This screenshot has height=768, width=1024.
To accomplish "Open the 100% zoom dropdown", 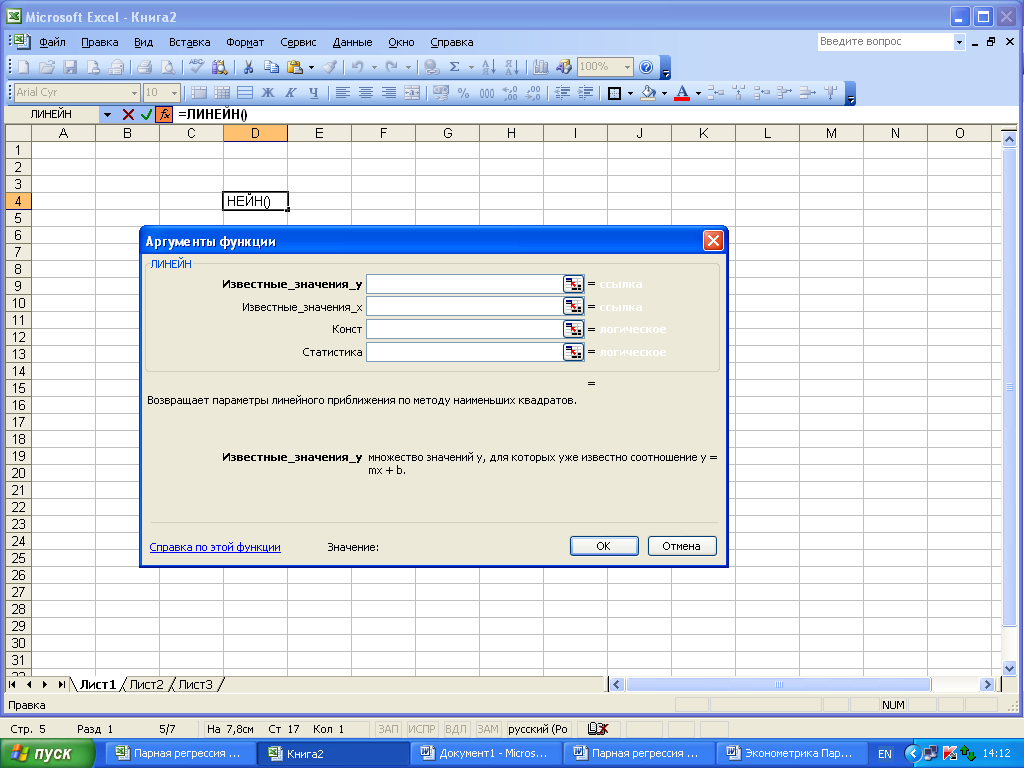I will (x=627, y=67).
